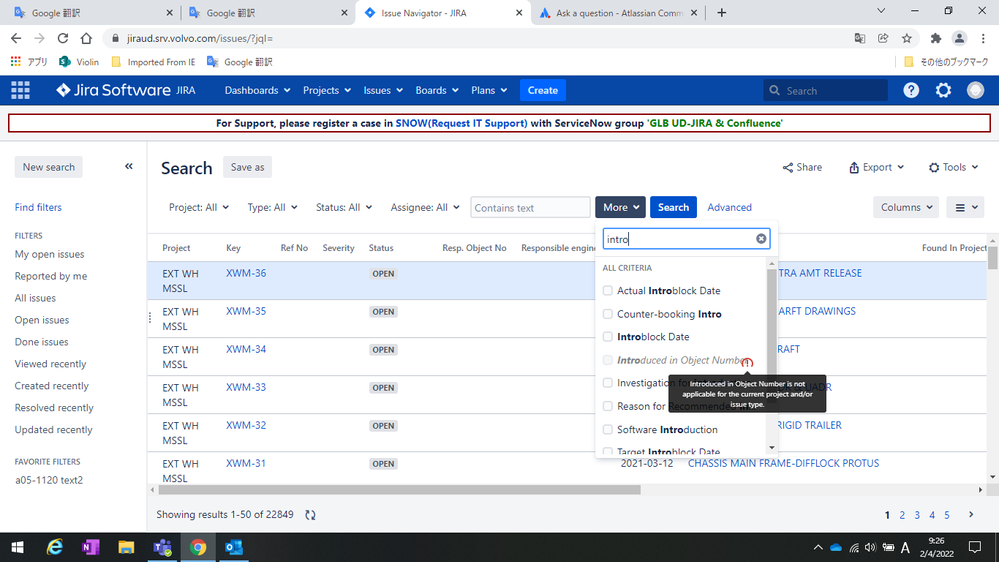
Task: Open the Windows notification center
Action: pyautogui.click(x=975, y=547)
